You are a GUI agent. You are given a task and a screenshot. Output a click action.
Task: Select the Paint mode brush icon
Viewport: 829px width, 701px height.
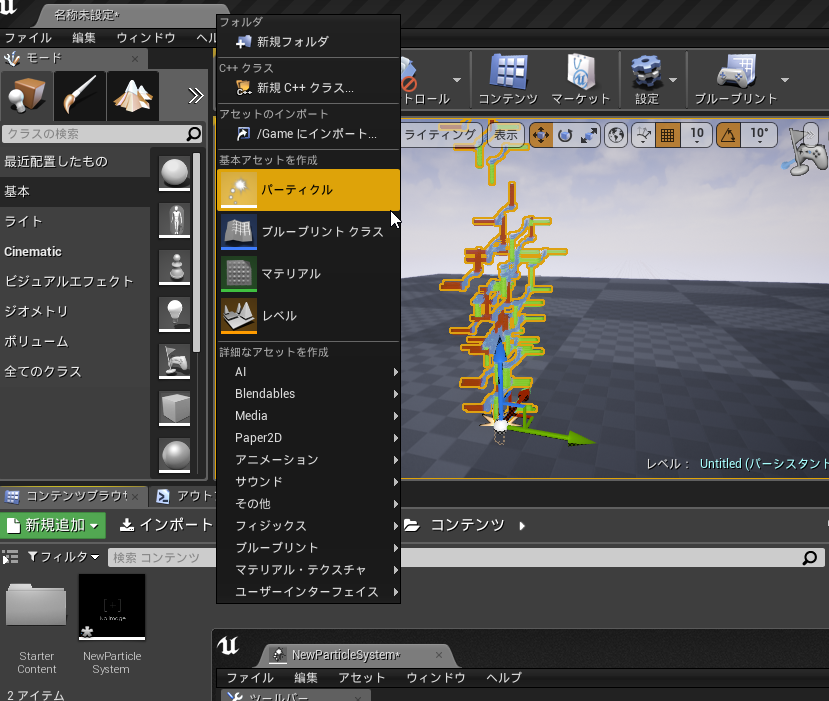point(79,96)
